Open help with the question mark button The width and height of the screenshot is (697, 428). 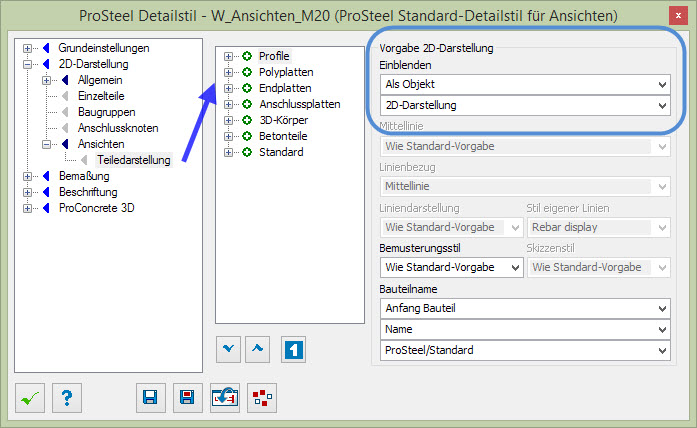(67, 398)
